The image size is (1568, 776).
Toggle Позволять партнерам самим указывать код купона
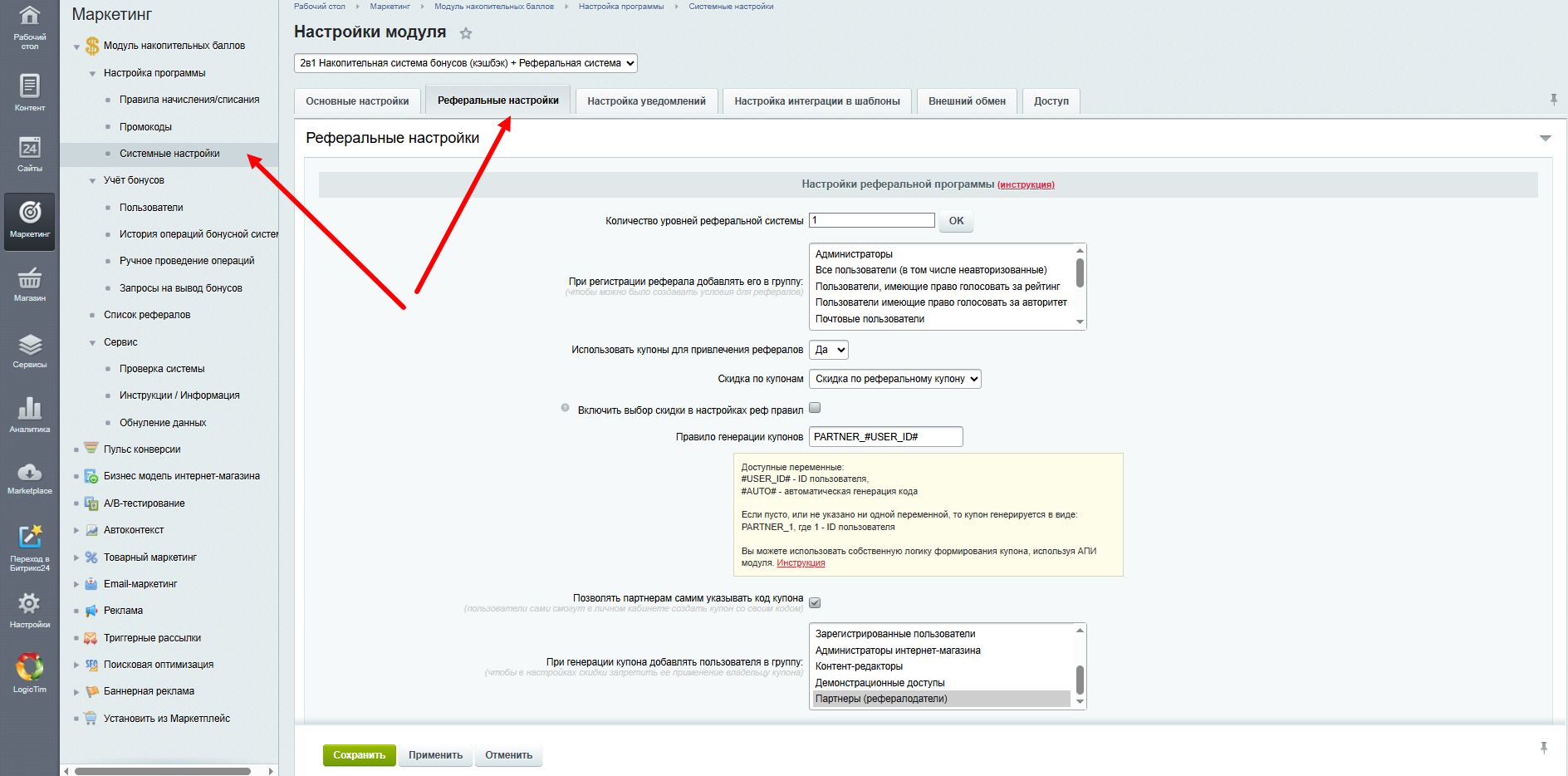point(815,602)
